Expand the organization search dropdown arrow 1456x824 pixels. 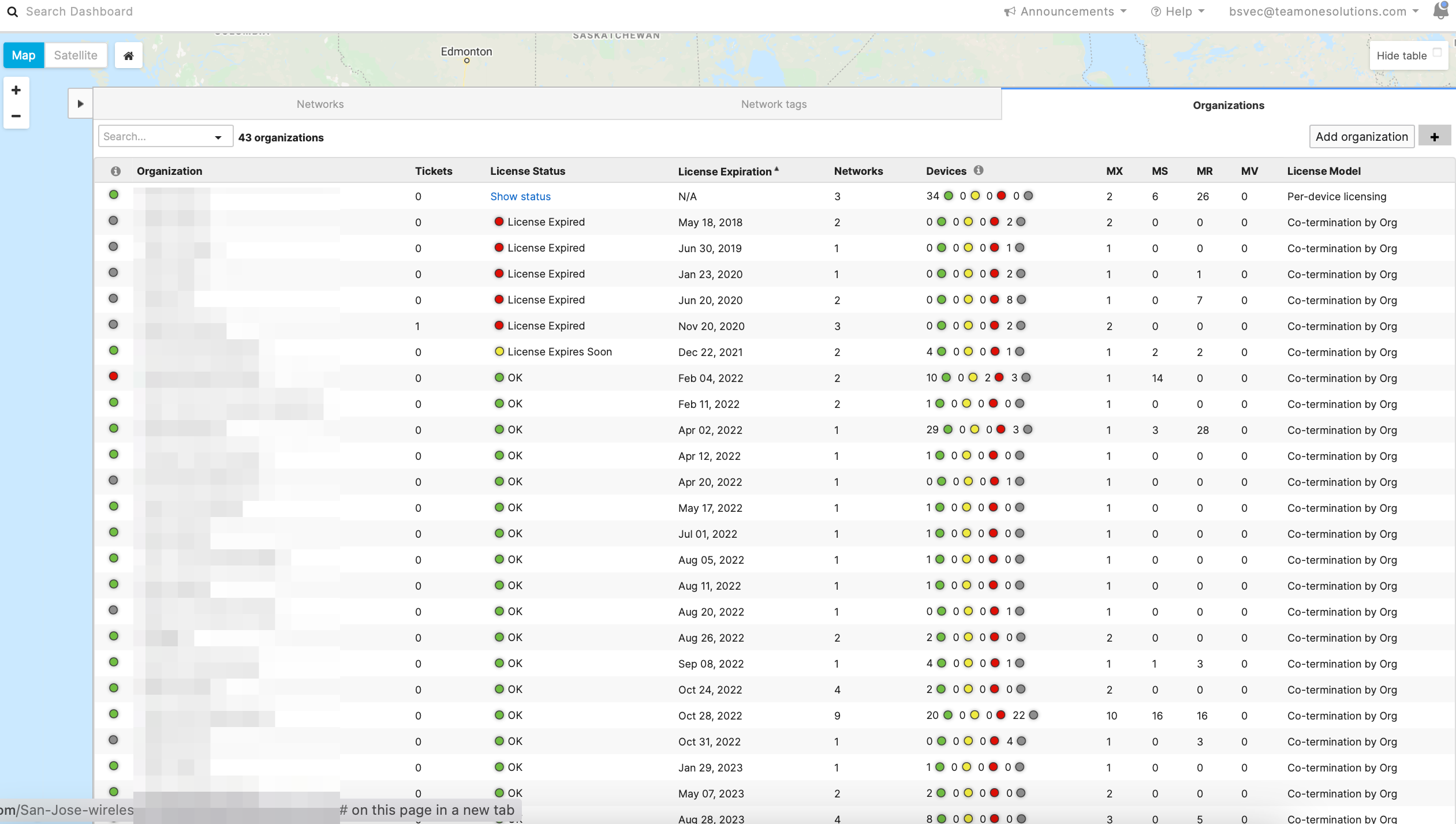tap(218, 136)
